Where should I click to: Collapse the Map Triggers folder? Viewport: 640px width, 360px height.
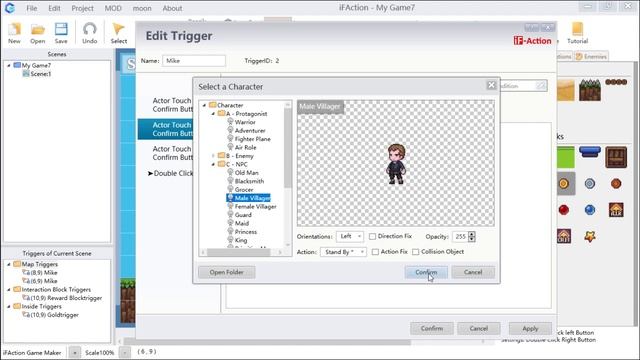(x=9, y=264)
